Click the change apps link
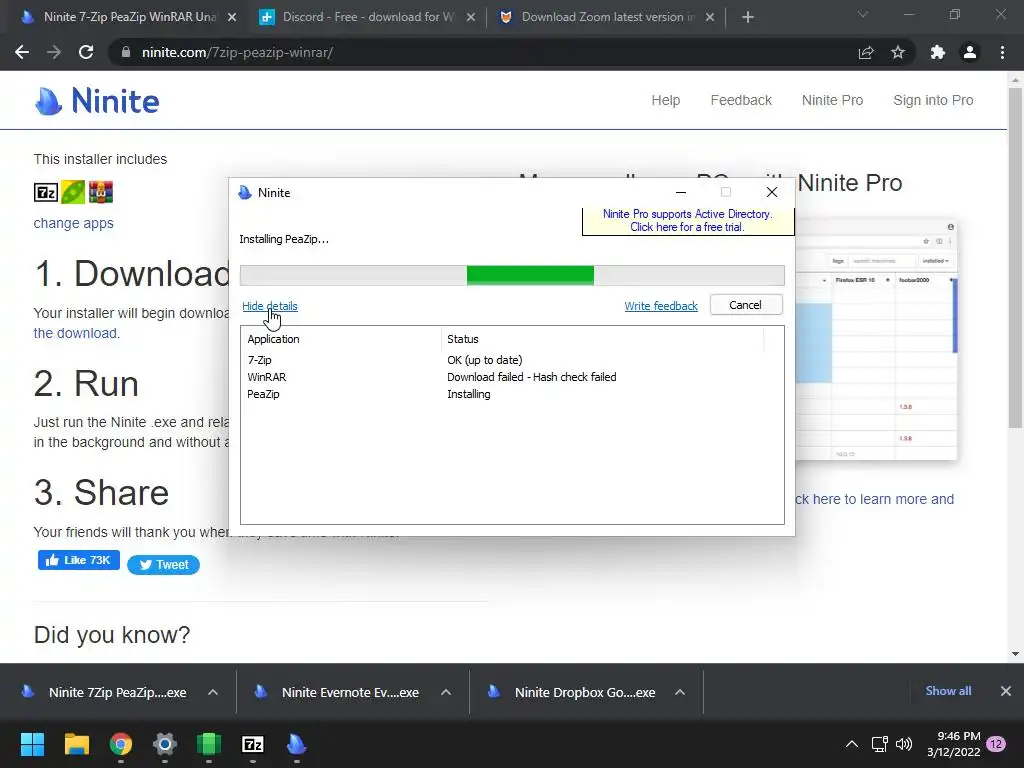1024x768 pixels. [73, 223]
